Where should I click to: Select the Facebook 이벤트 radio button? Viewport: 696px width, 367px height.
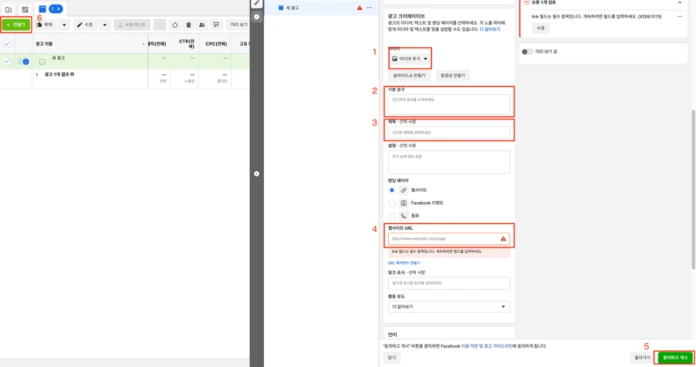392,203
